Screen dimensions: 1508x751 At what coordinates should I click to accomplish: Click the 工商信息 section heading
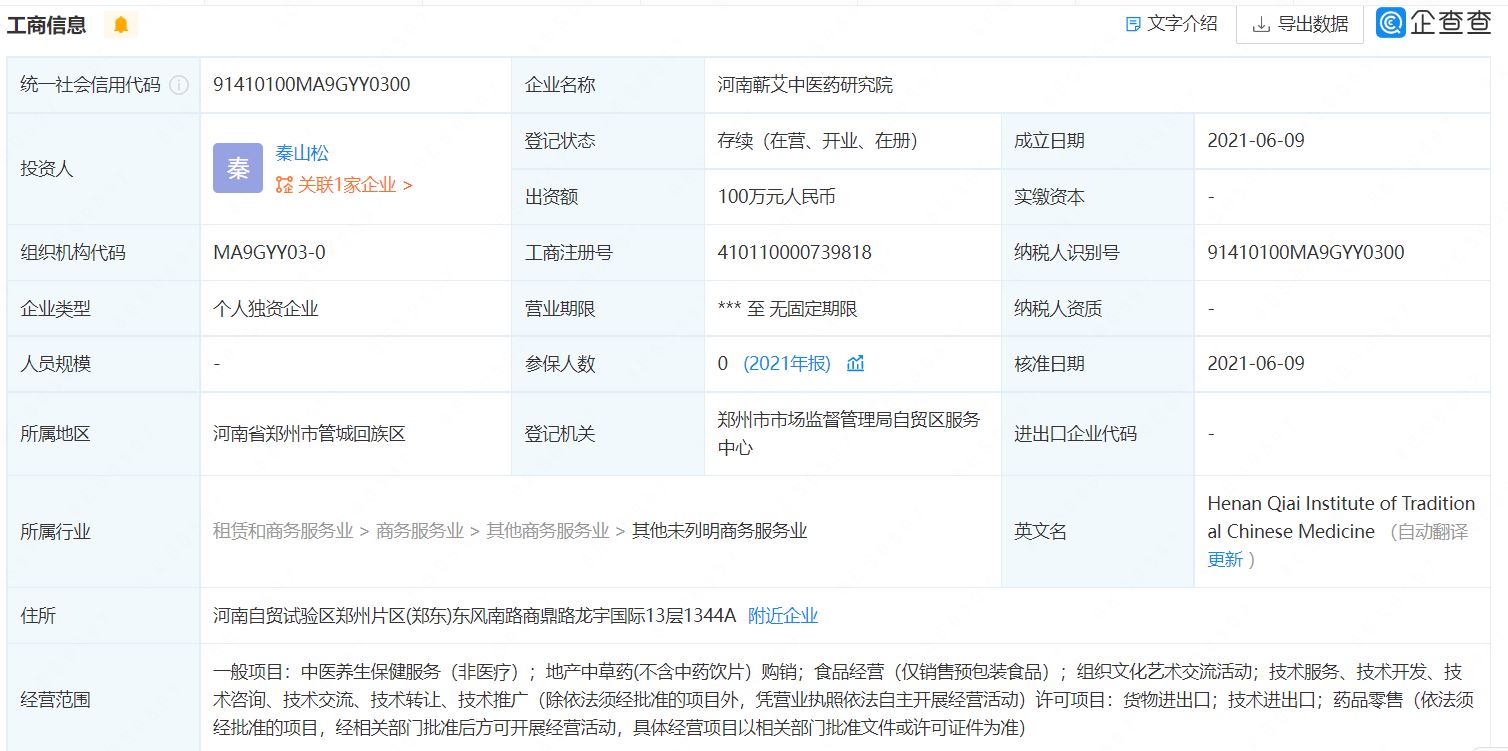47,25
